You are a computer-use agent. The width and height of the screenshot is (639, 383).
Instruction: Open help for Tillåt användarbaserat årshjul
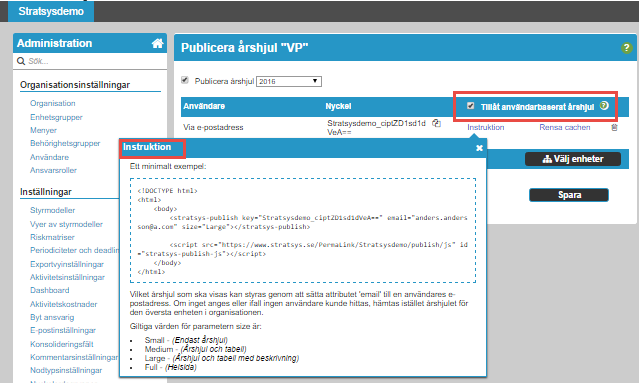coord(604,106)
